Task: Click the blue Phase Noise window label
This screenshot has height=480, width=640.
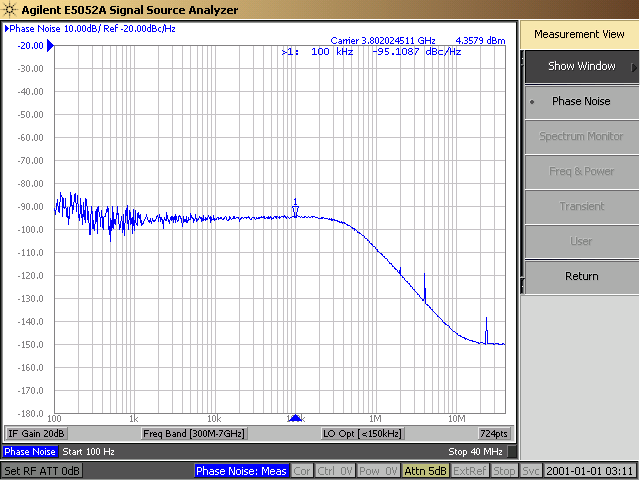Action: click(x=30, y=452)
